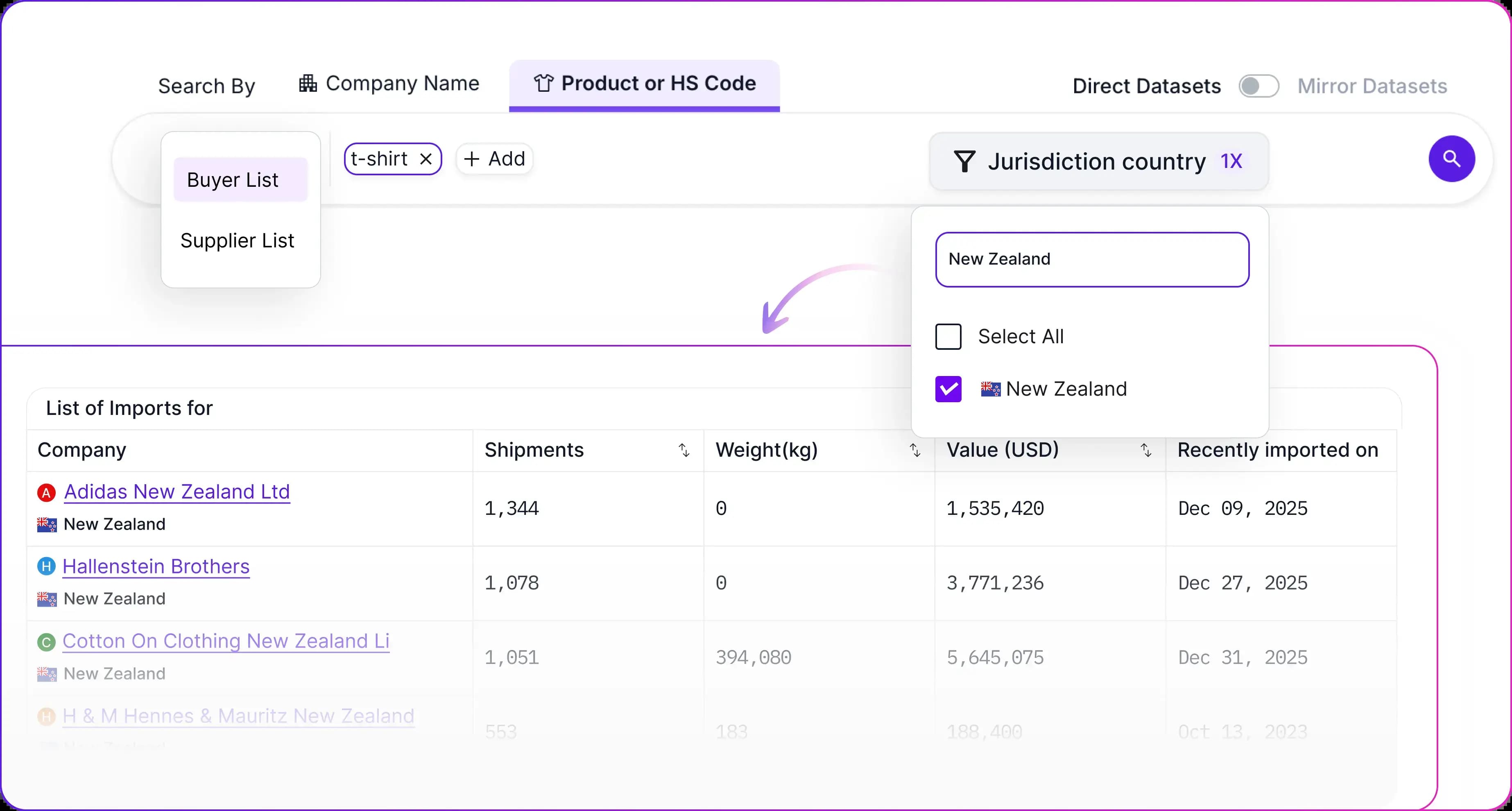The image size is (1512, 811).
Task: Choose Supplier List option
Action: click(237, 241)
